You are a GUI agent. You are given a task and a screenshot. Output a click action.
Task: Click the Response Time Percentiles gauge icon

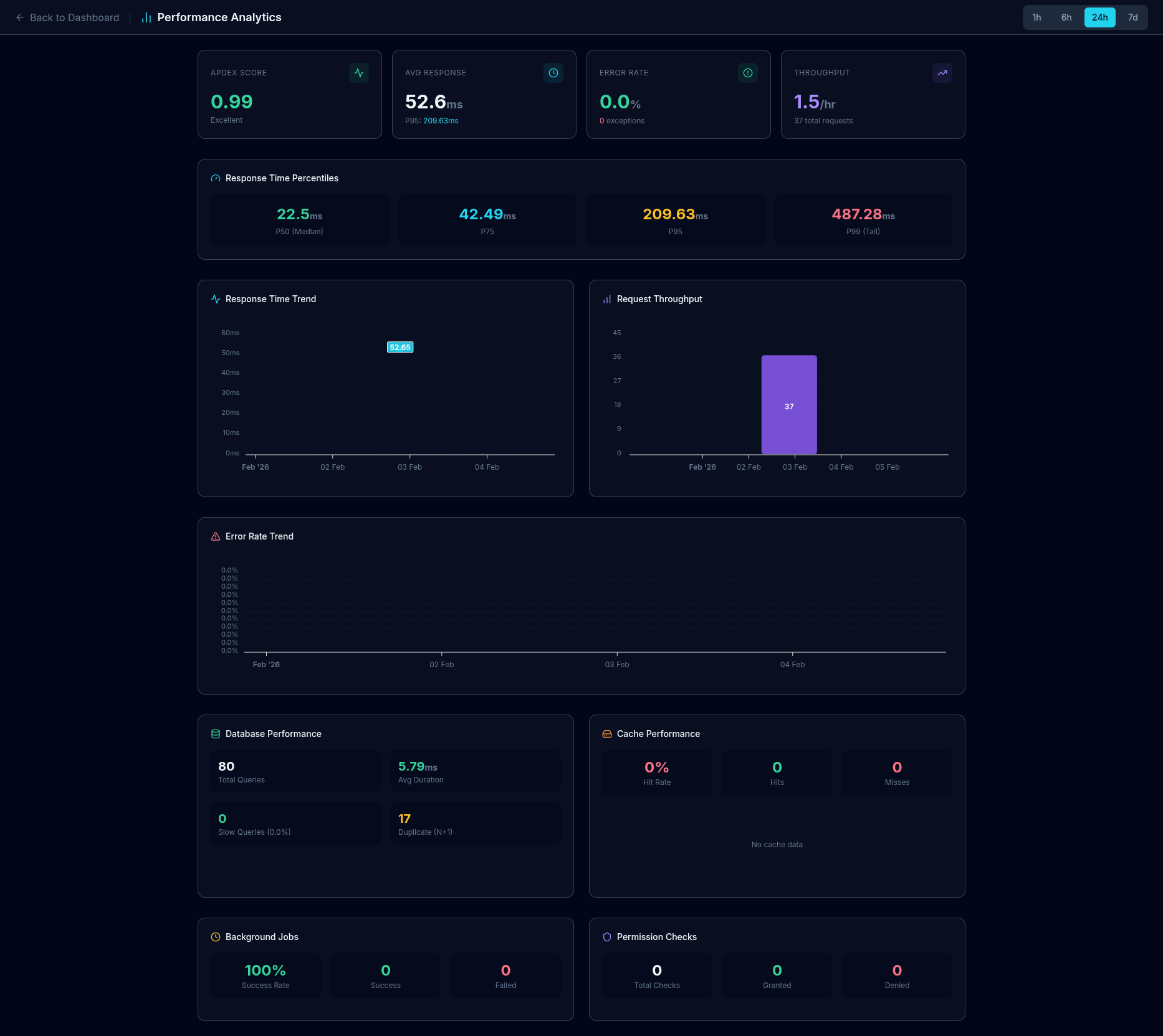[216, 178]
